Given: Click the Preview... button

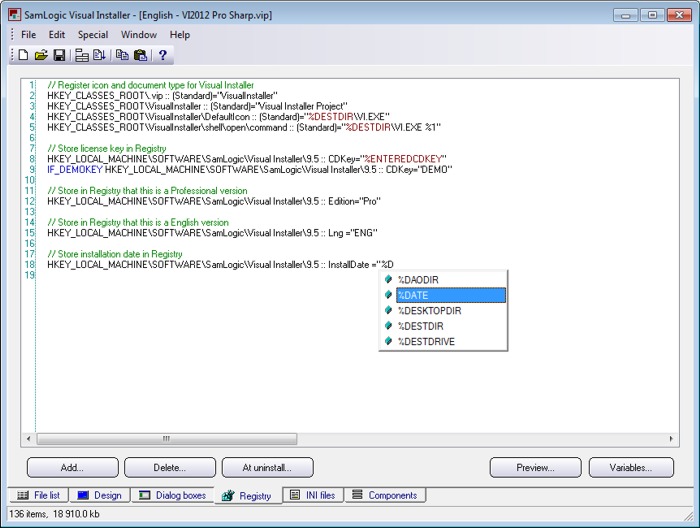Looking at the screenshot, I should point(535,468).
